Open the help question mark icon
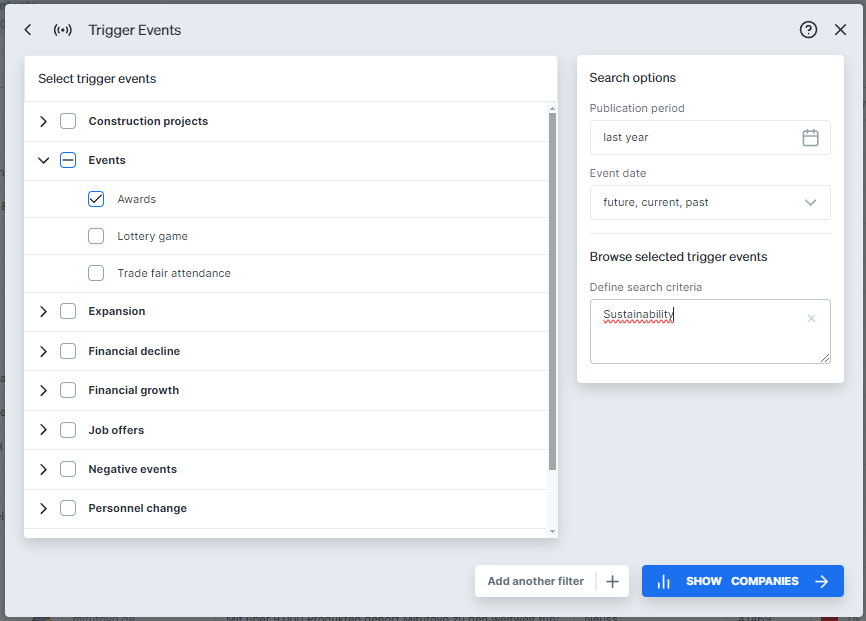The height and width of the screenshot is (621, 866). click(808, 30)
